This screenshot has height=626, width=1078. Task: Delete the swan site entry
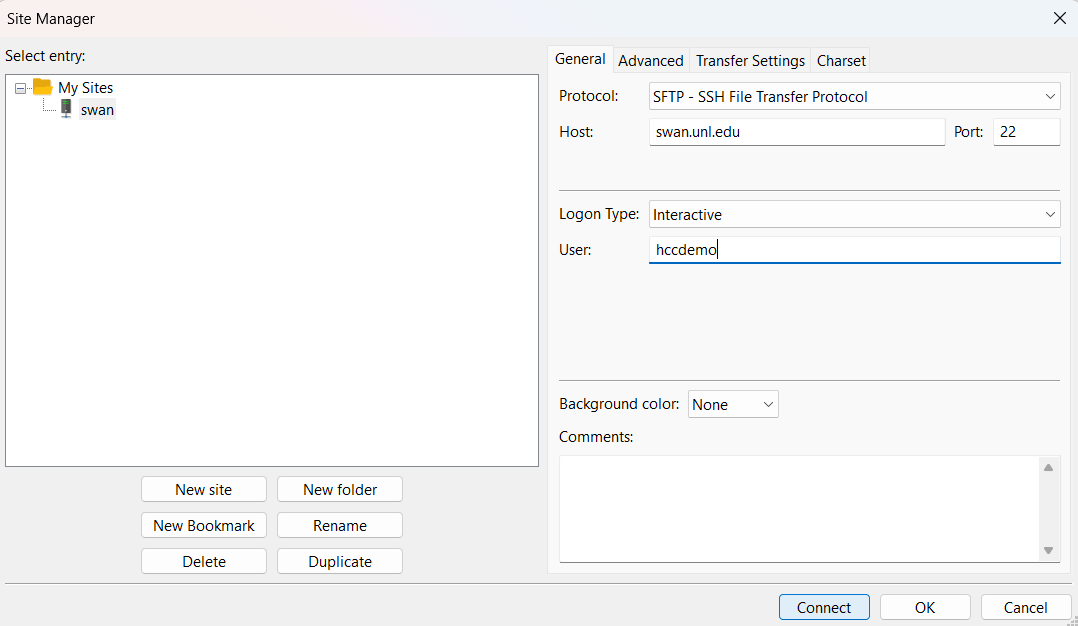coord(203,561)
